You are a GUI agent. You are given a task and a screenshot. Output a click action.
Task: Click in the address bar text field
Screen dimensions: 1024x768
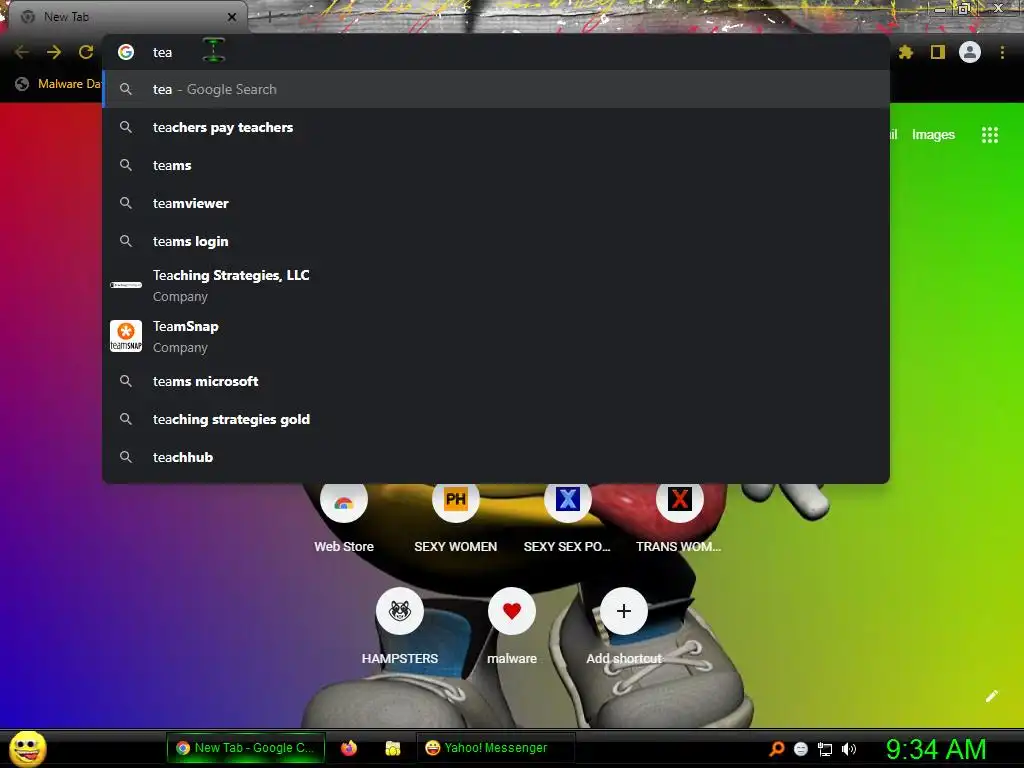click(496, 52)
